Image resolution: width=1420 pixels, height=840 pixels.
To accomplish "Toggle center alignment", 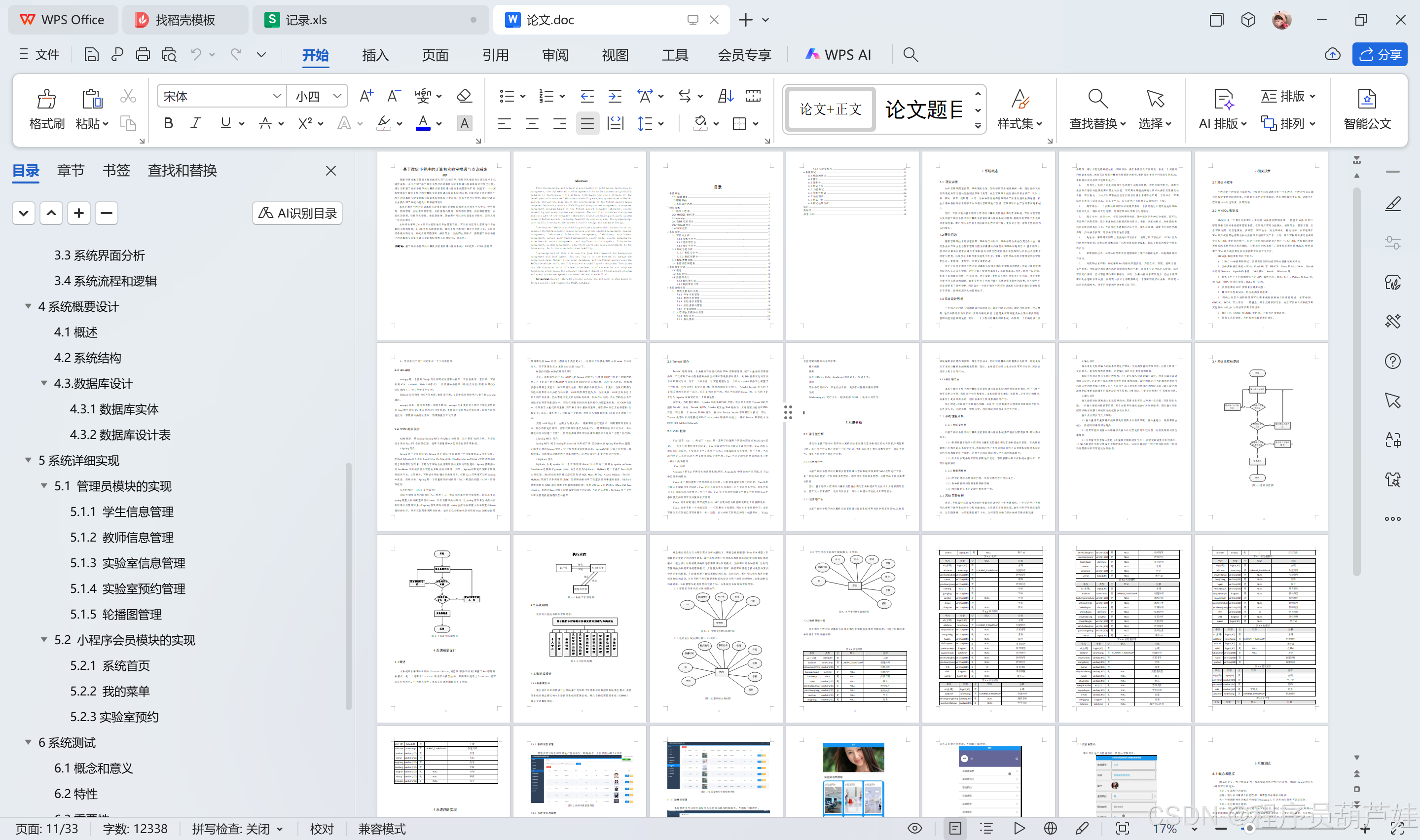I will pyautogui.click(x=532, y=123).
